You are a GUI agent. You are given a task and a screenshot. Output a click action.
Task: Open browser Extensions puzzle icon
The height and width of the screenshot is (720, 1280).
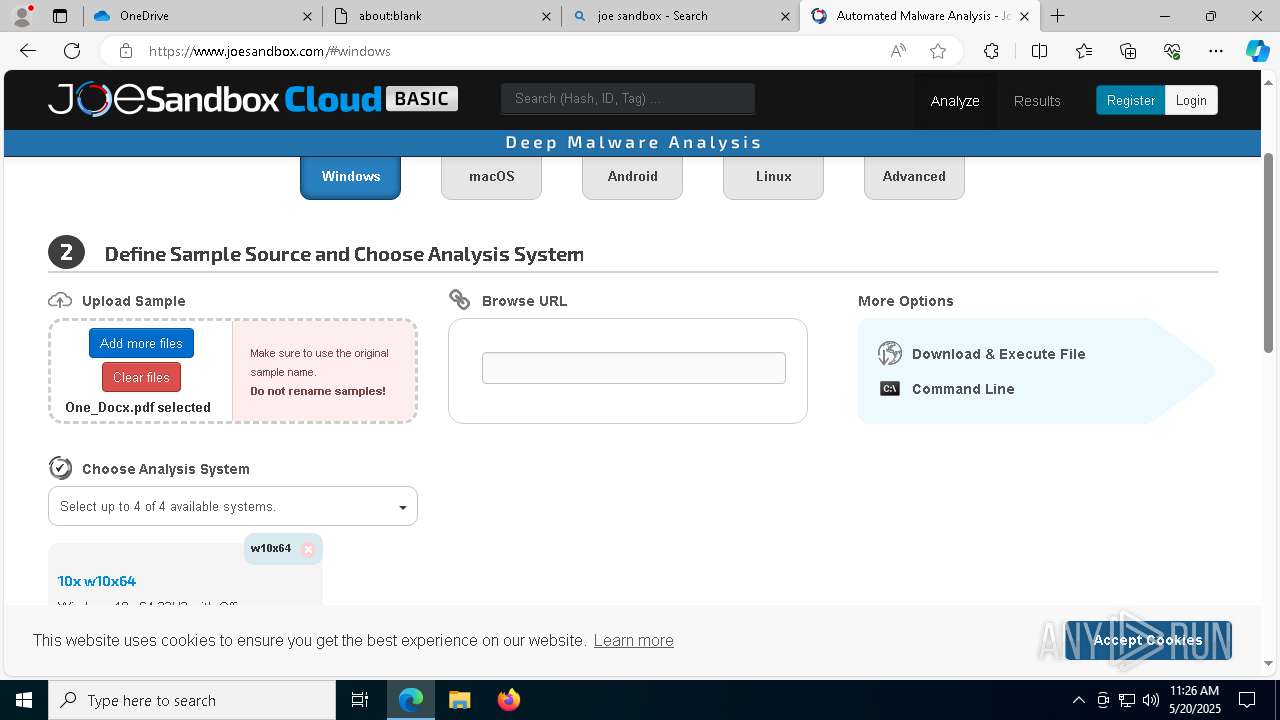point(991,51)
